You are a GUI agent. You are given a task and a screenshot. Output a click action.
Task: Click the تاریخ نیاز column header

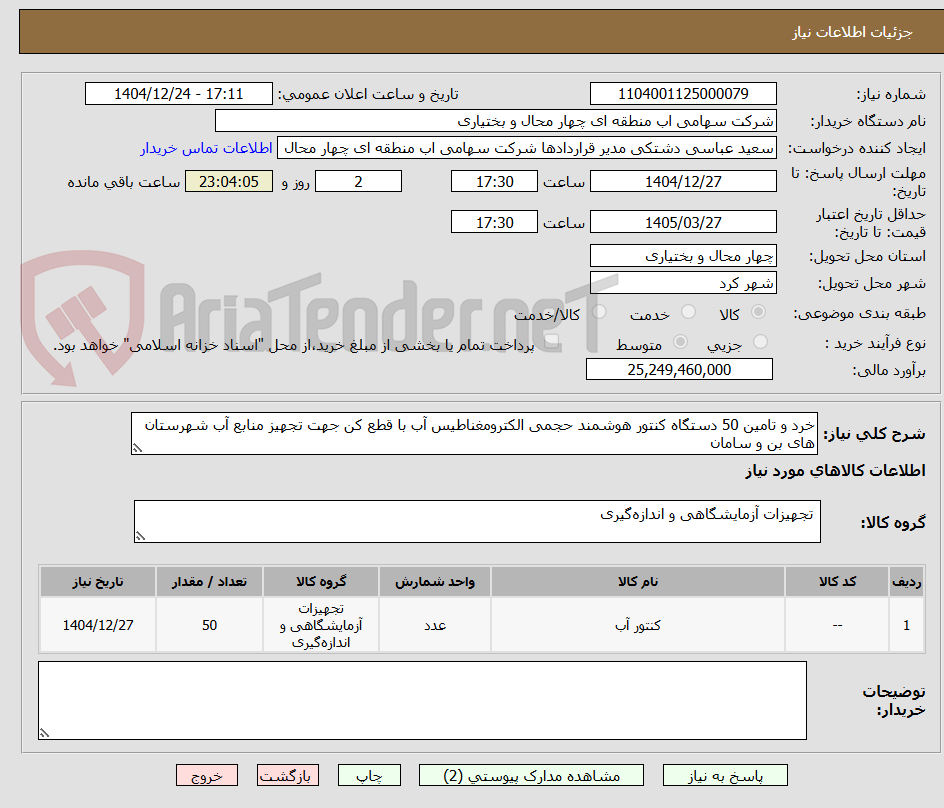pyautogui.click(x=98, y=582)
